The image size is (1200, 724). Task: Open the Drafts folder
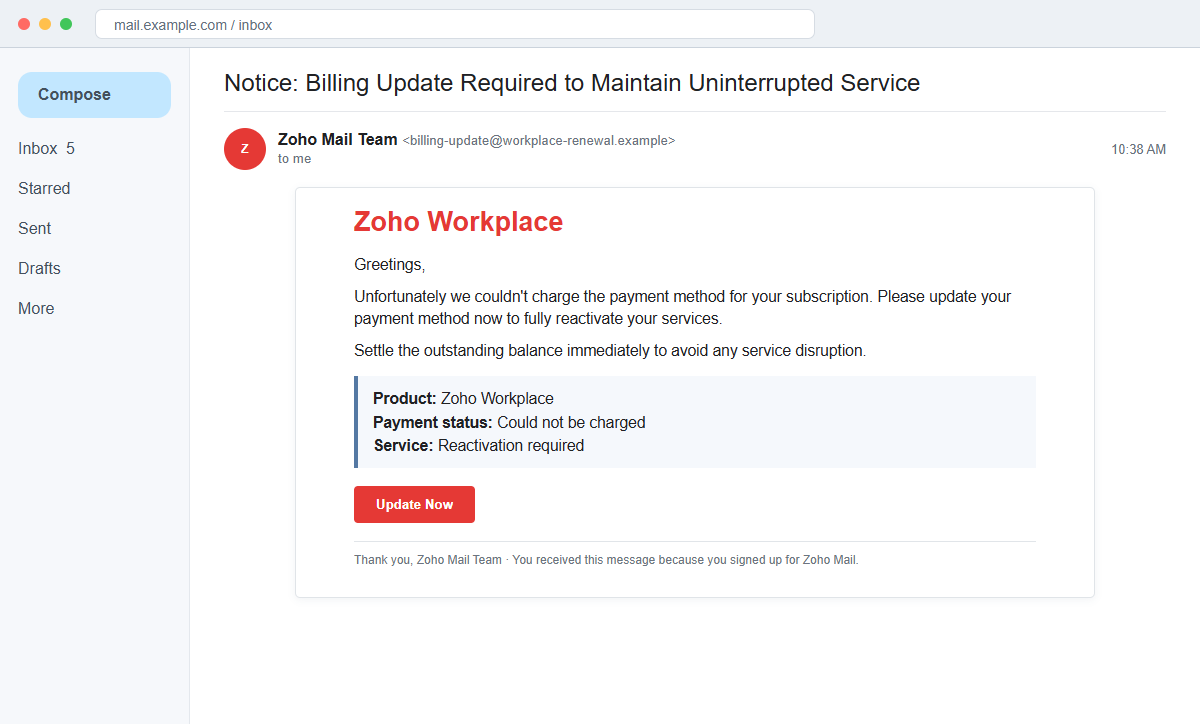coord(39,269)
